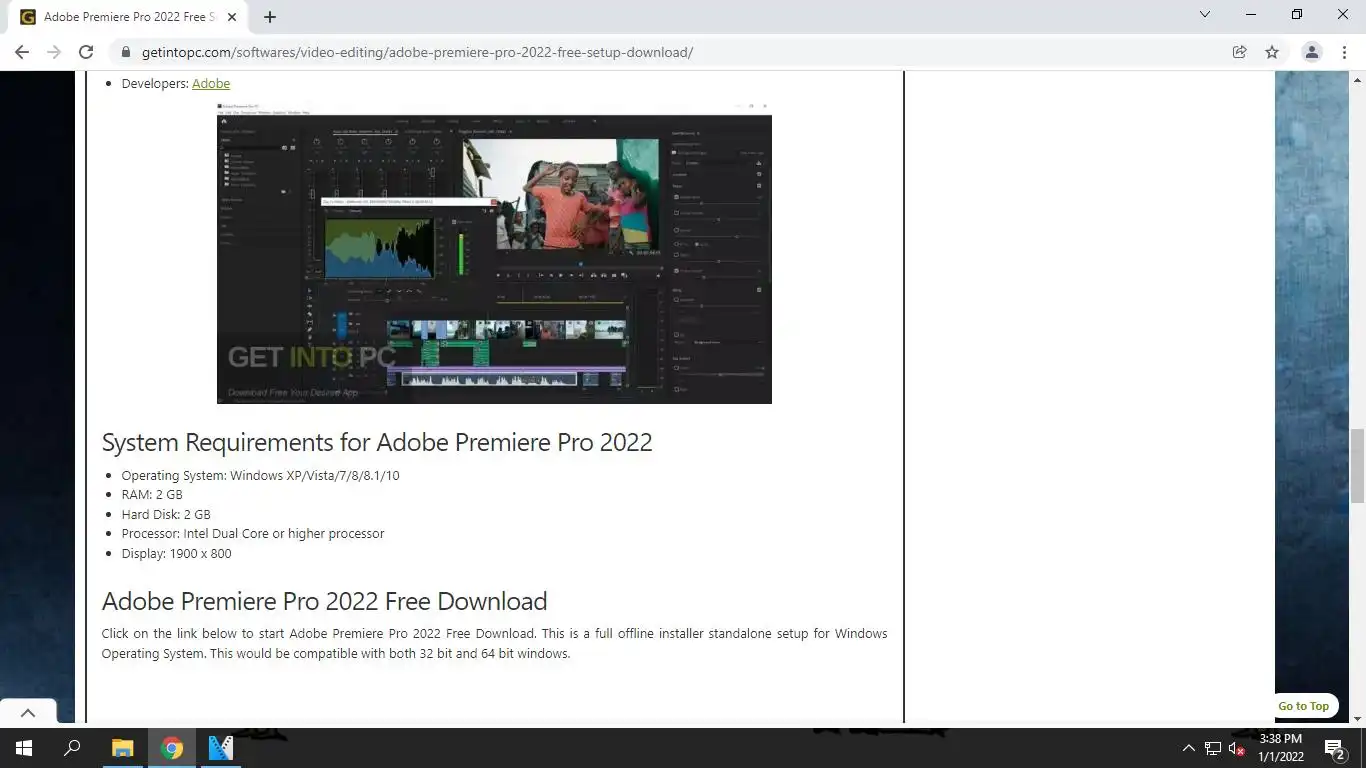Viewport: 1366px width, 768px height.
Task: Click the muted volume tray icon
Action: click(1237, 748)
